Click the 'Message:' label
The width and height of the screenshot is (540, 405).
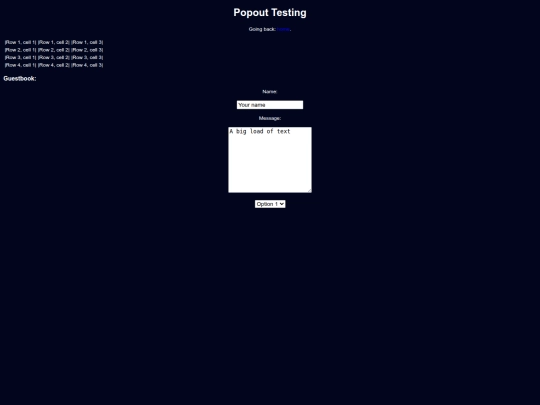point(270,118)
